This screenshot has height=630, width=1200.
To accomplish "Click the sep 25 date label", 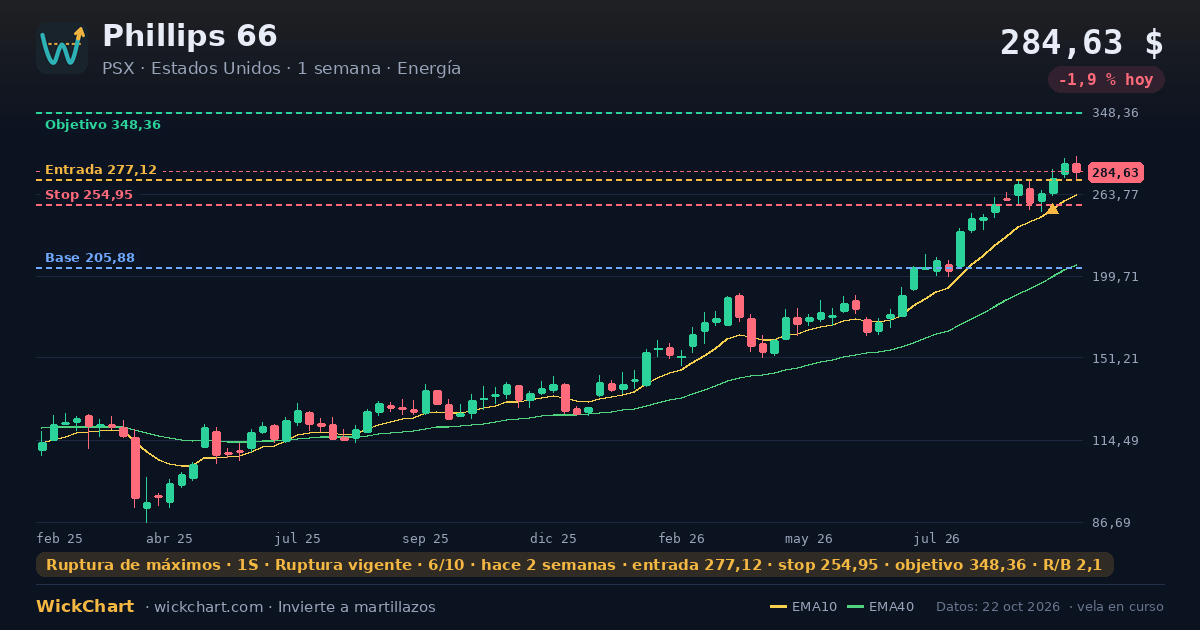I will tap(426, 538).
